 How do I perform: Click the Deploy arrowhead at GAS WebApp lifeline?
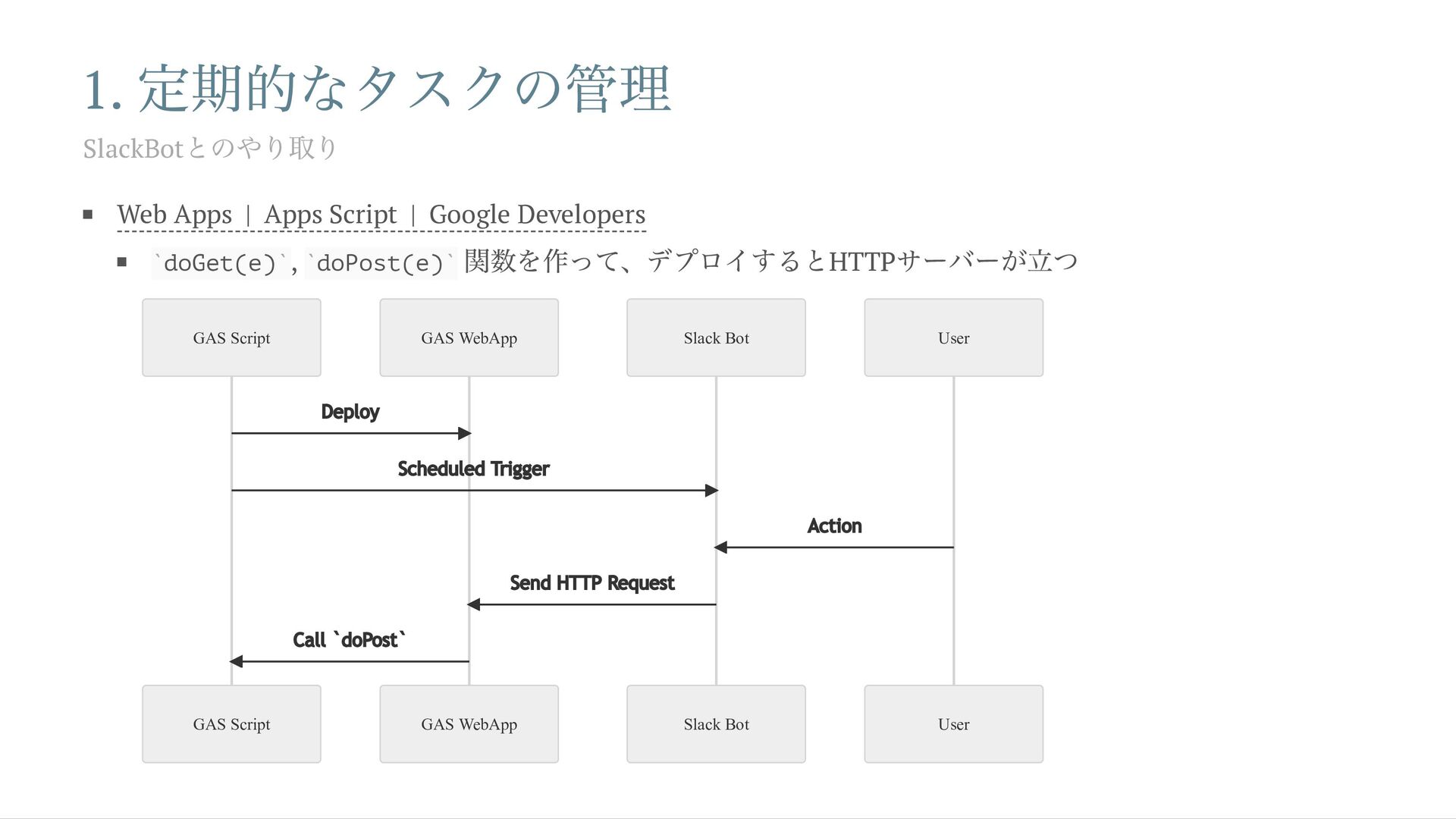point(464,433)
